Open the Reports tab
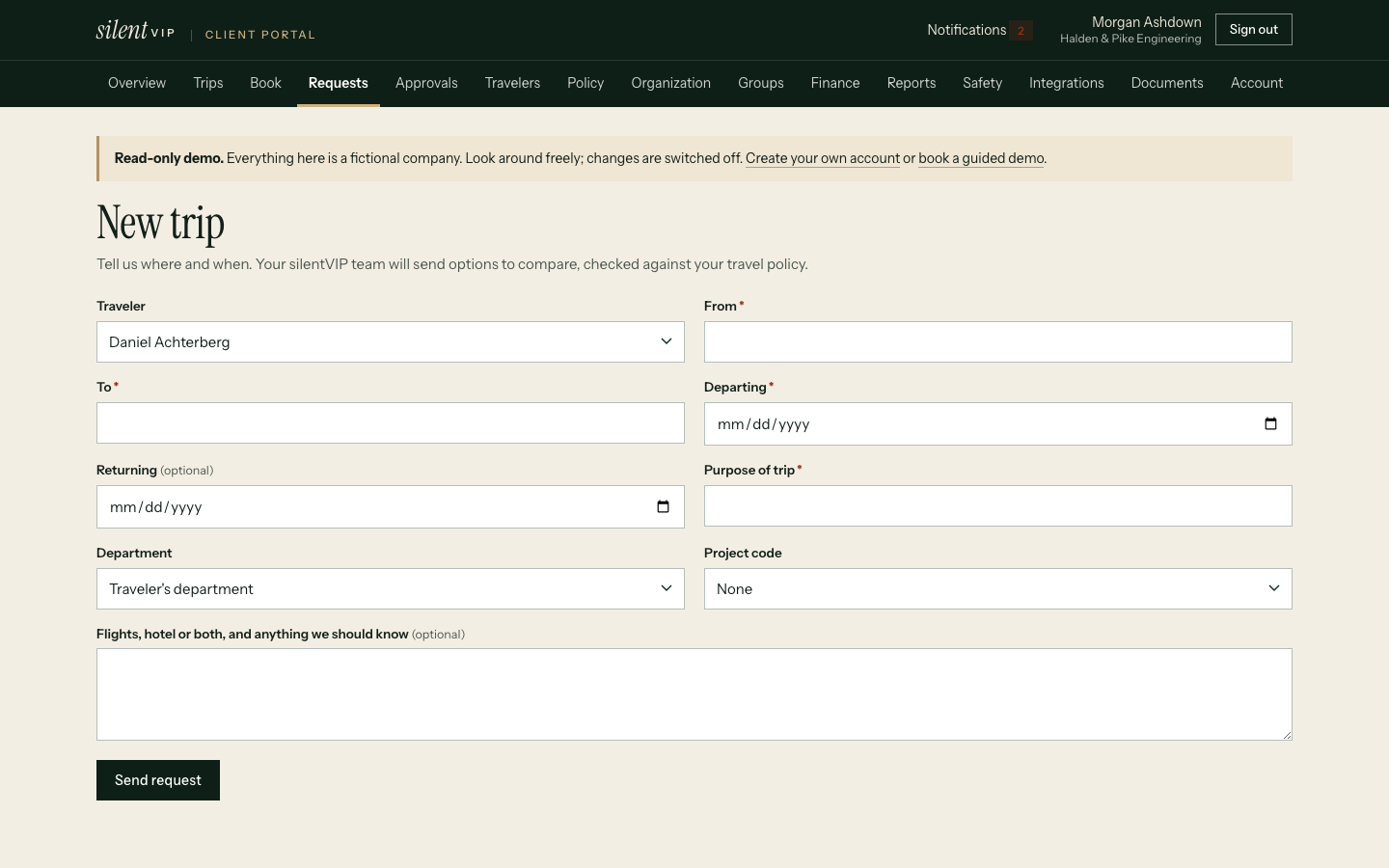The width and height of the screenshot is (1389, 868). pos(912,83)
